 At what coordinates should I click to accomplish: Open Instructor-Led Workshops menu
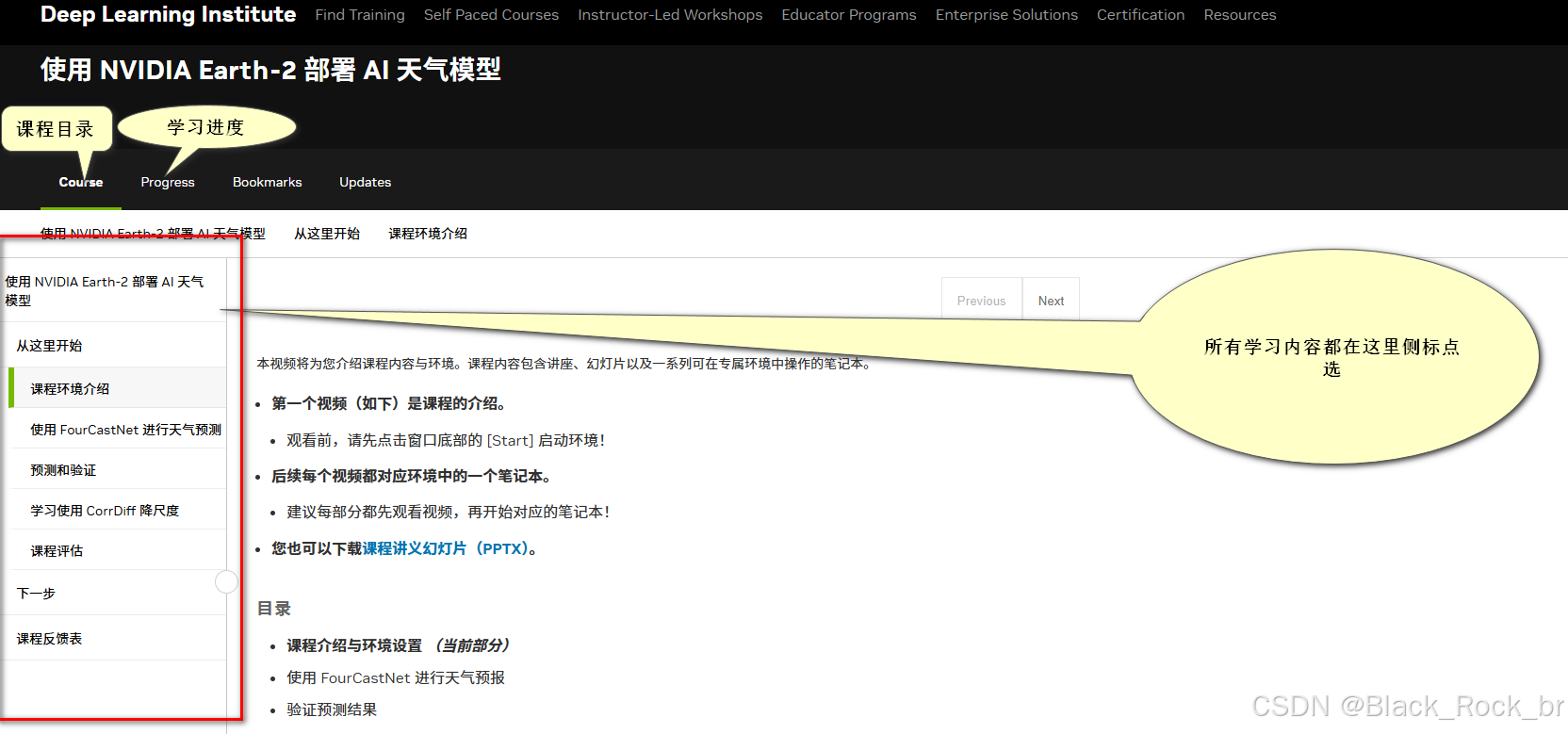coord(670,15)
